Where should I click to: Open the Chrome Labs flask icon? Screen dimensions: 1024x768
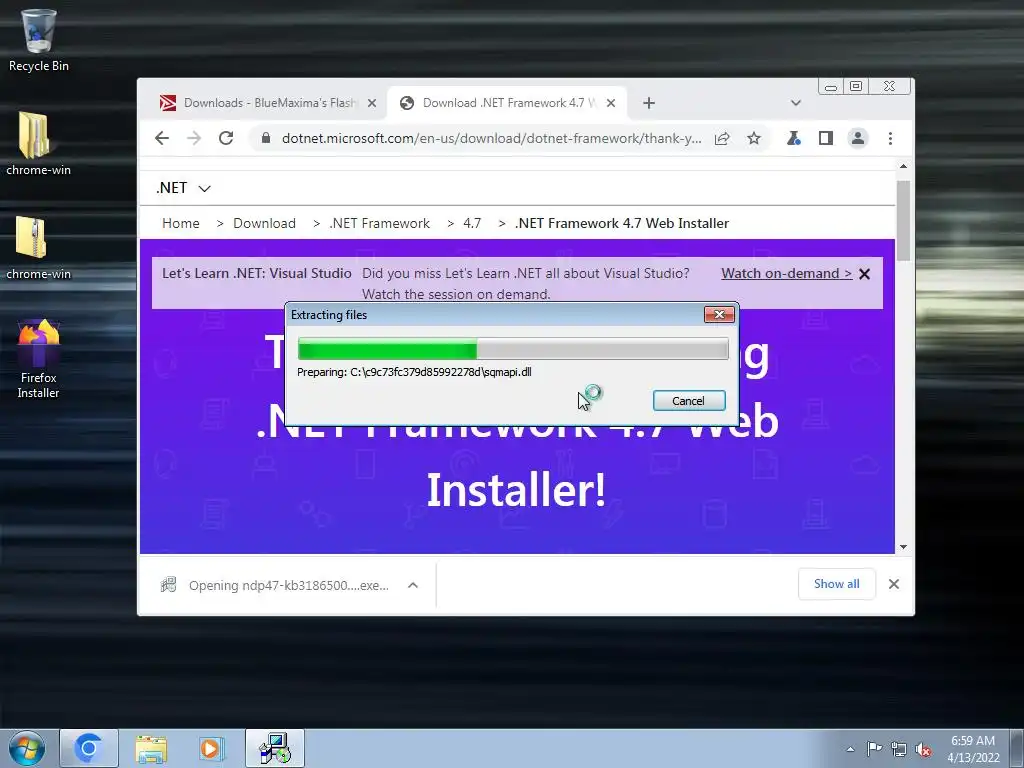(793, 138)
